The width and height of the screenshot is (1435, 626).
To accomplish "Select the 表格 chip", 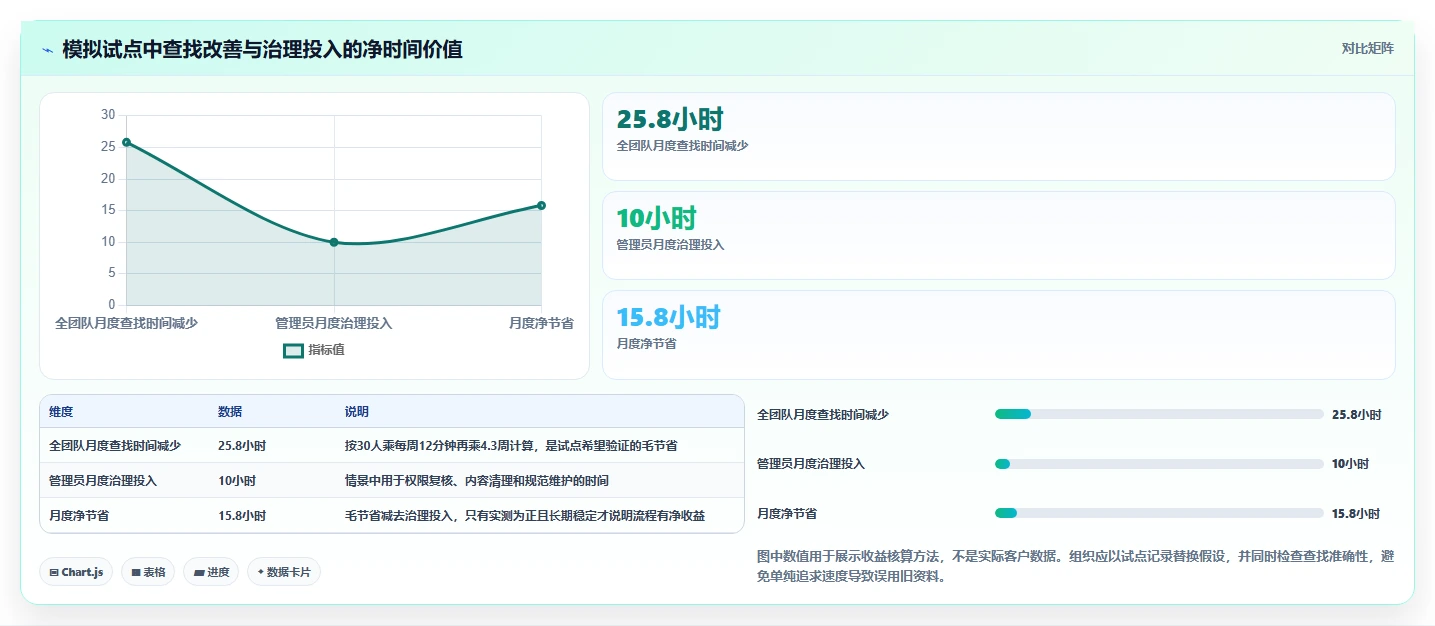I will pyautogui.click(x=148, y=572).
